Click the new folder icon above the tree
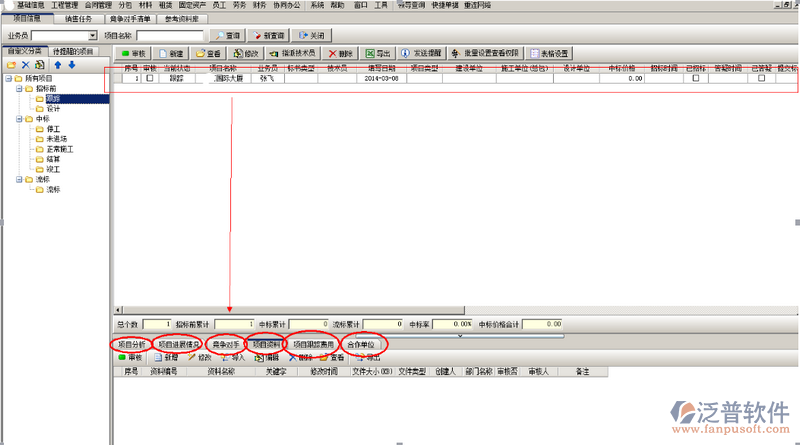The image size is (800, 445). point(11,65)
